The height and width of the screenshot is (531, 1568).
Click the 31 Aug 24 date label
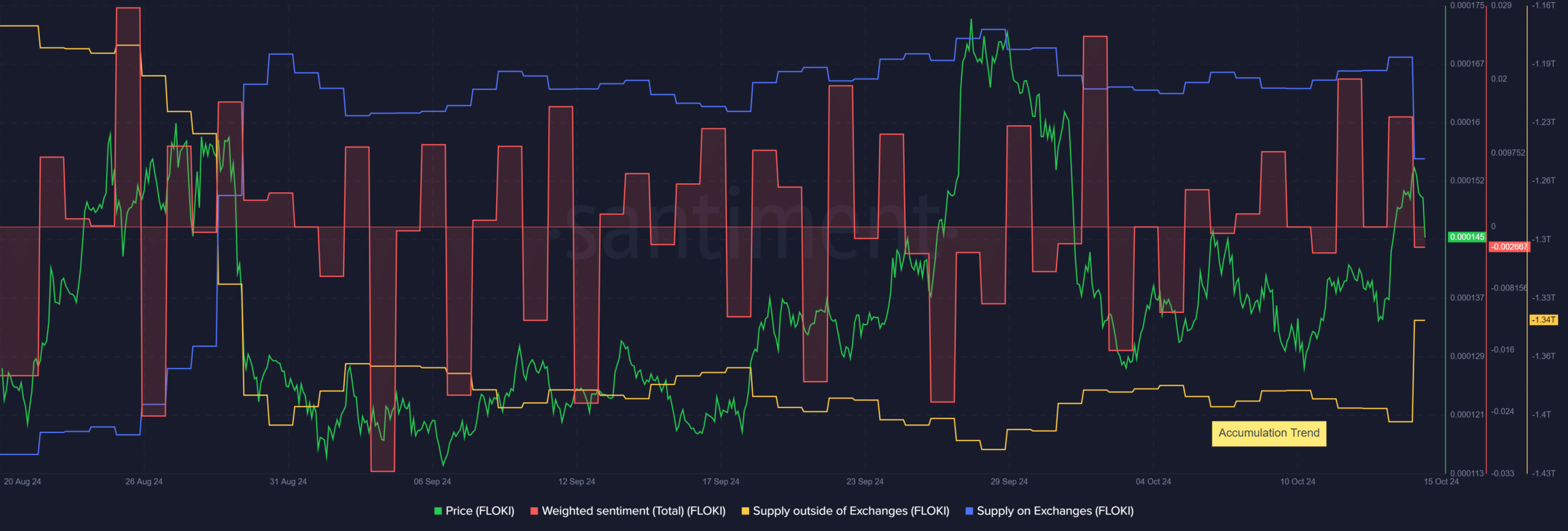point(288,481)
